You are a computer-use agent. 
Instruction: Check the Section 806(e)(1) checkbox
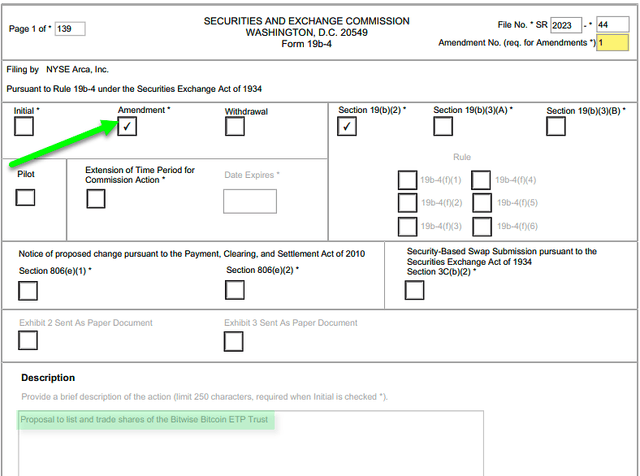coord(28,290)
